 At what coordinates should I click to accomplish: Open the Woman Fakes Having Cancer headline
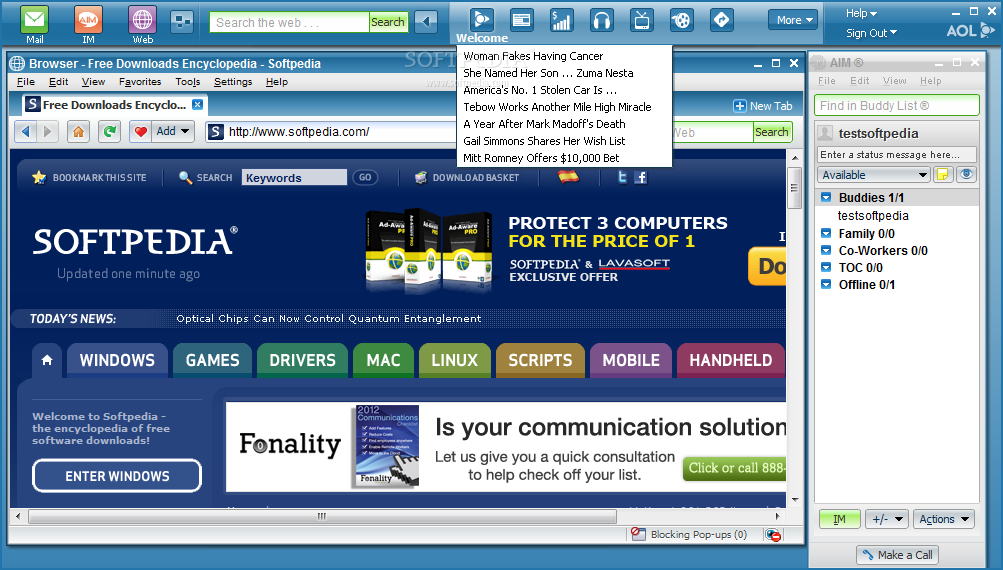pyautogui.click(x=533, y=56)
